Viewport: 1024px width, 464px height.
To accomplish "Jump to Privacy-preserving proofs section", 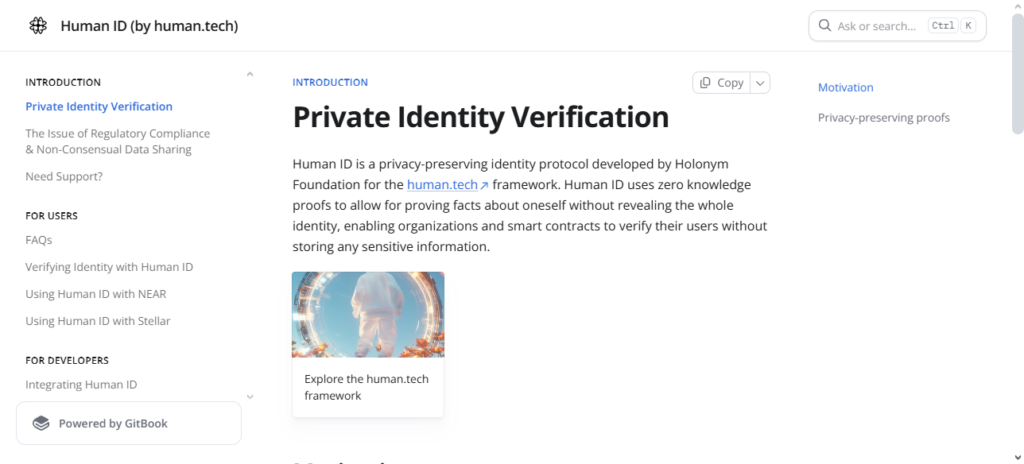I will pyautogui.click(x=883, y=118).
